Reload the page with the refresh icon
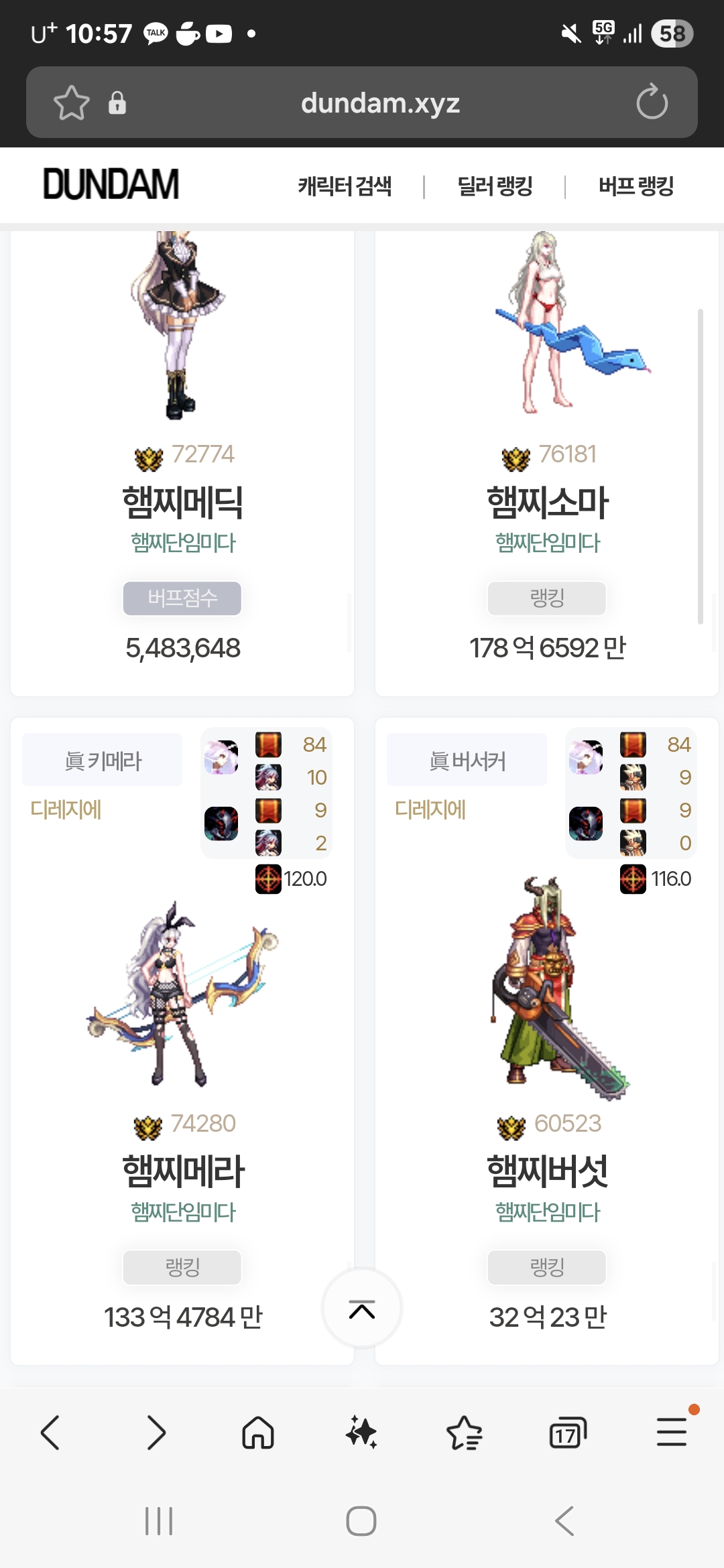The height and width of the screenshot is (1568, 724). [x=652, y=102]
